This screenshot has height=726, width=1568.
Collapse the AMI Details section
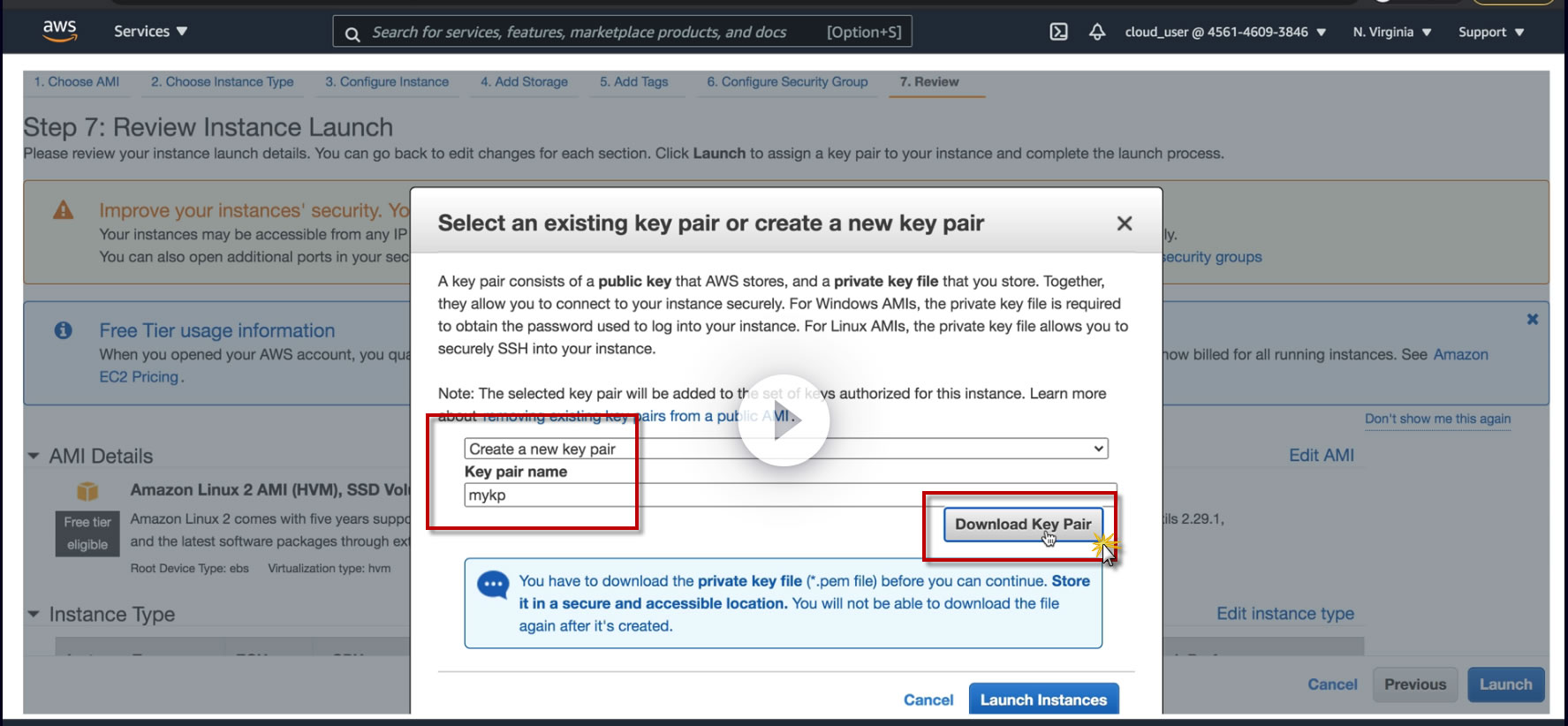[34, 457]
